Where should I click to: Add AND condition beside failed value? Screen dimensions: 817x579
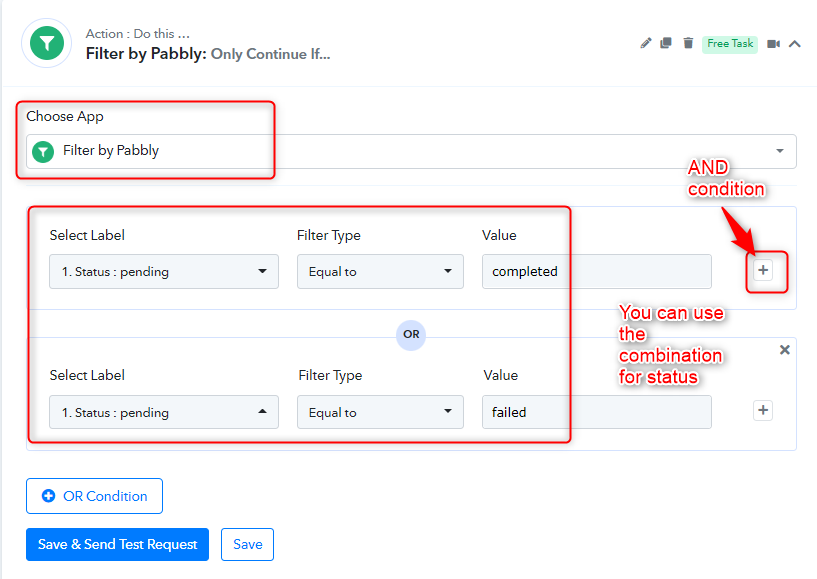coord(763,410)
